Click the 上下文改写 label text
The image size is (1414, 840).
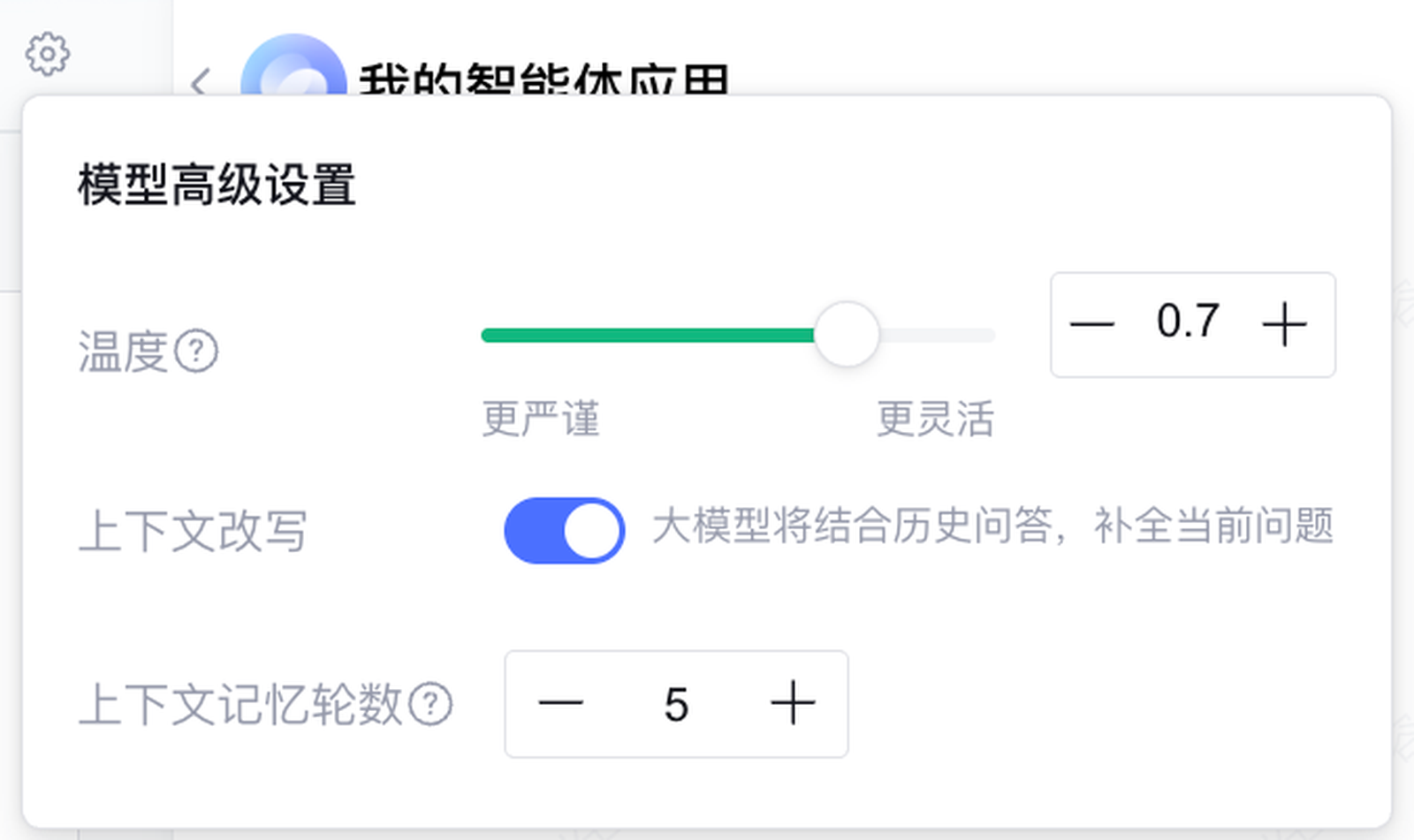(193, 531)
